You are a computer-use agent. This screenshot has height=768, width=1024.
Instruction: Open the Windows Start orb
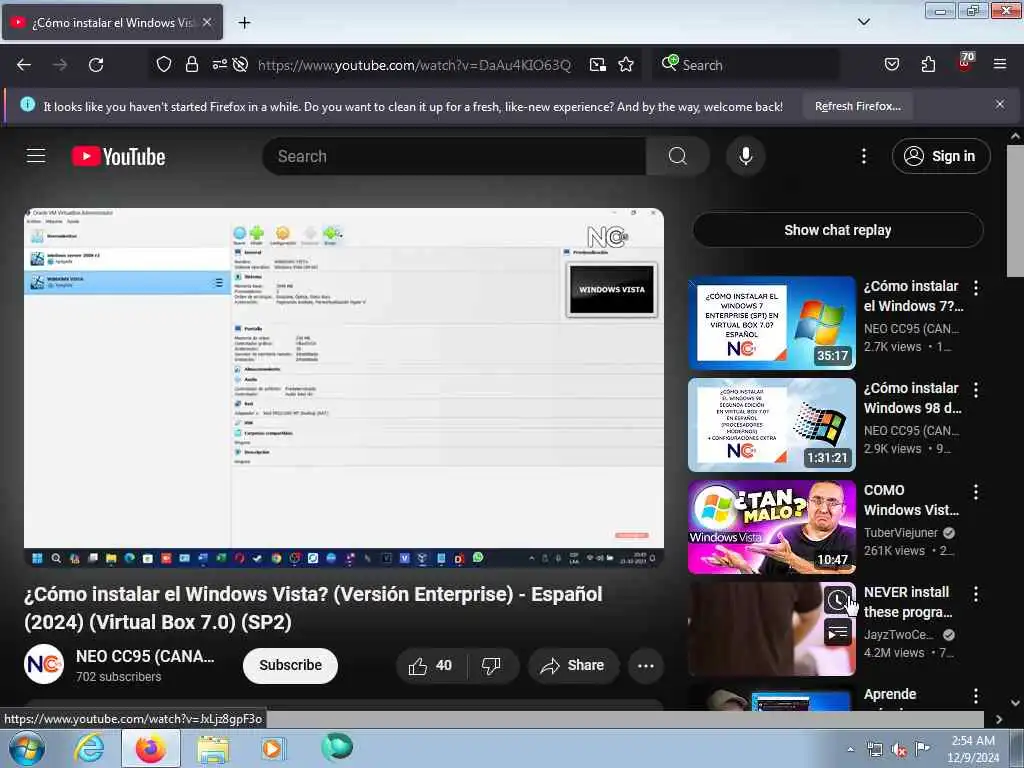coord(27,748)
